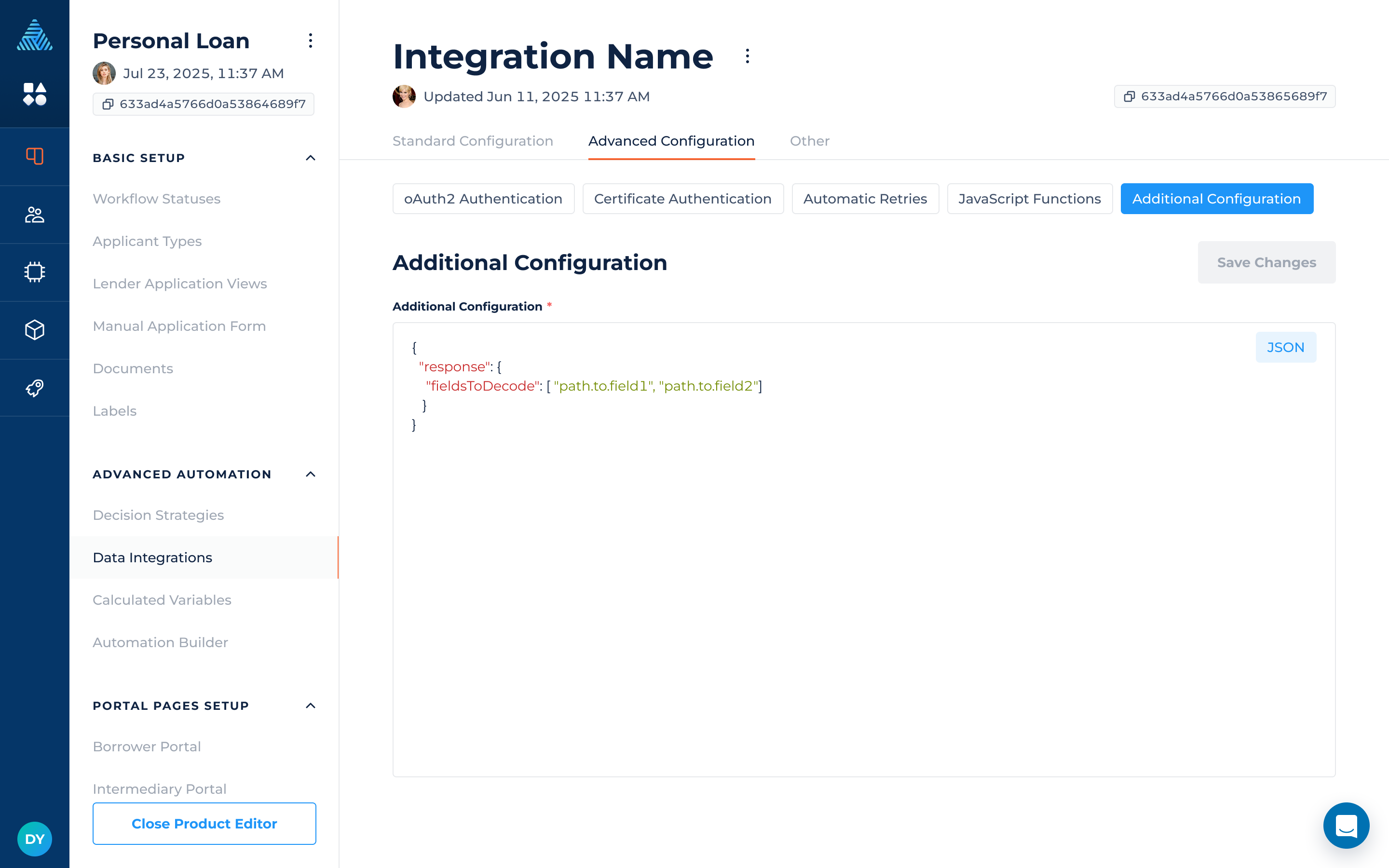
Task: Open the people/applicants icon in left rail
Action: [34, 215]
